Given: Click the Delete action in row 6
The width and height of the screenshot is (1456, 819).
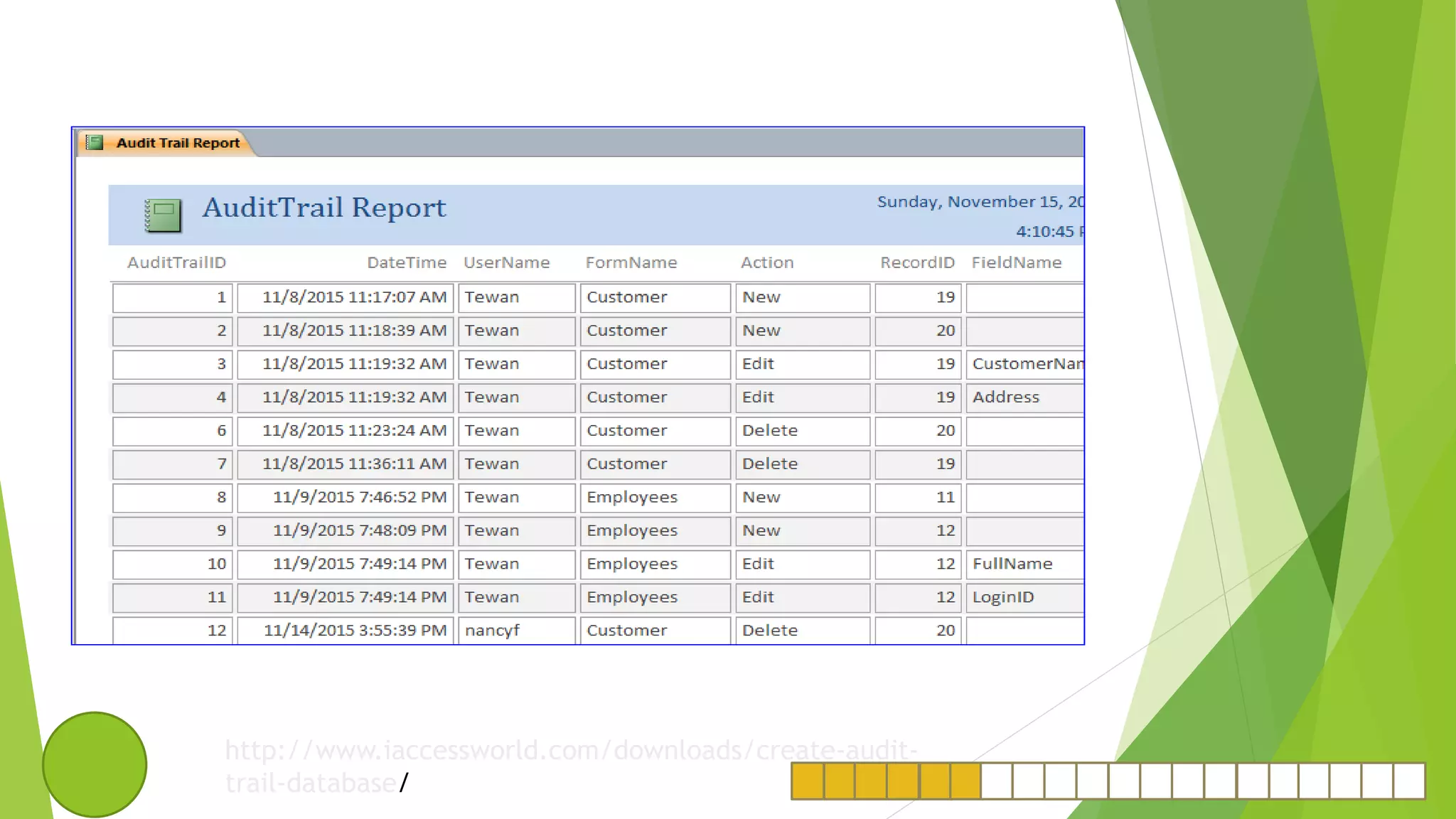Looking at the screenshot, I should click(802, 431).
